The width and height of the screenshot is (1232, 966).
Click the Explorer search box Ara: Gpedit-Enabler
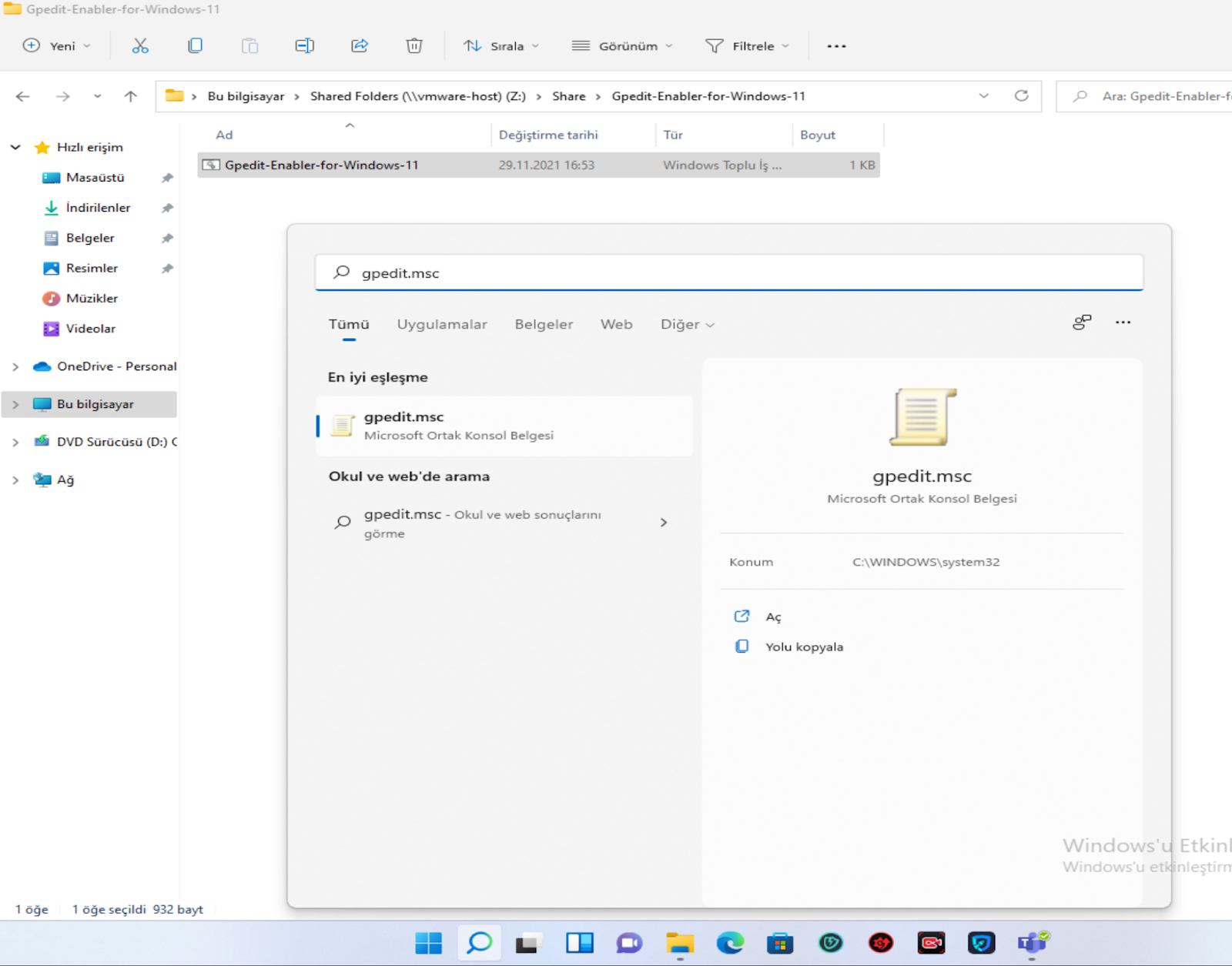click(1144, 96)
